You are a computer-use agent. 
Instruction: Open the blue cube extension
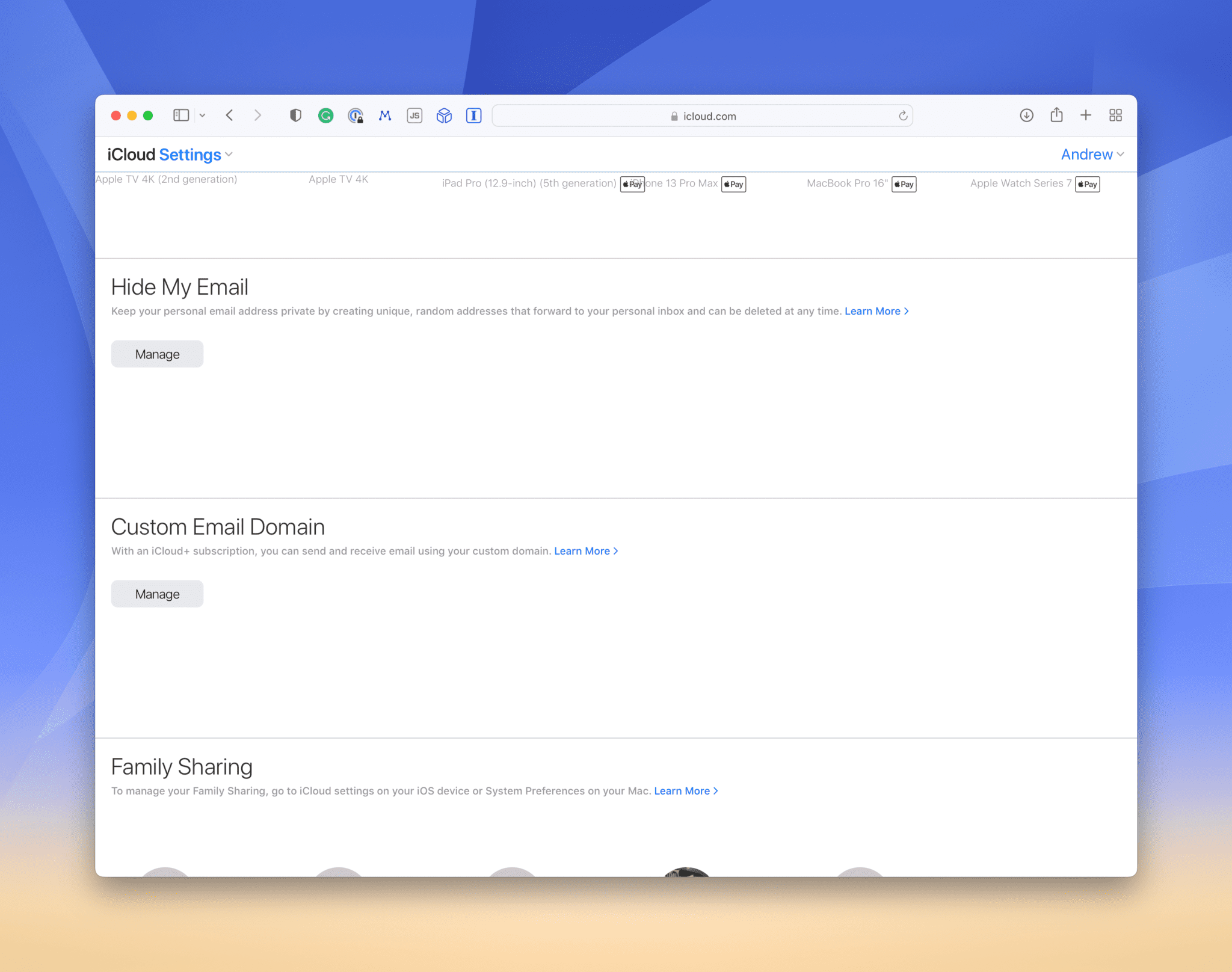pyautogui.click(x=444, y=115)
